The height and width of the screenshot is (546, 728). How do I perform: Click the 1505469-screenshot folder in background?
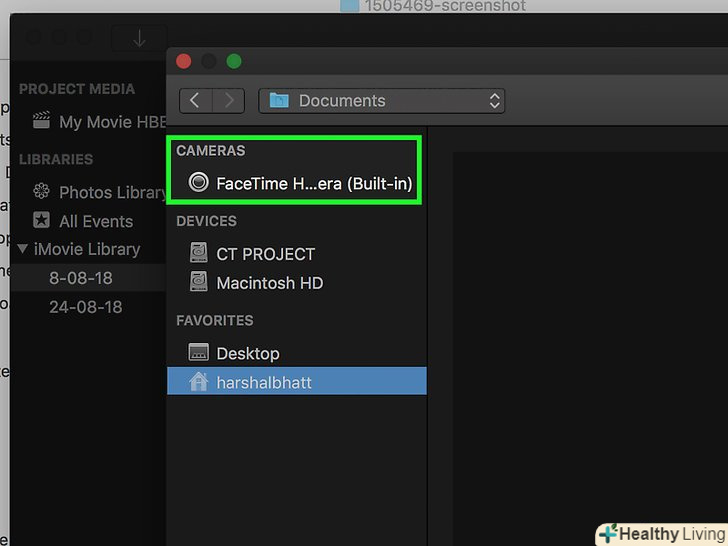point(433,6)
